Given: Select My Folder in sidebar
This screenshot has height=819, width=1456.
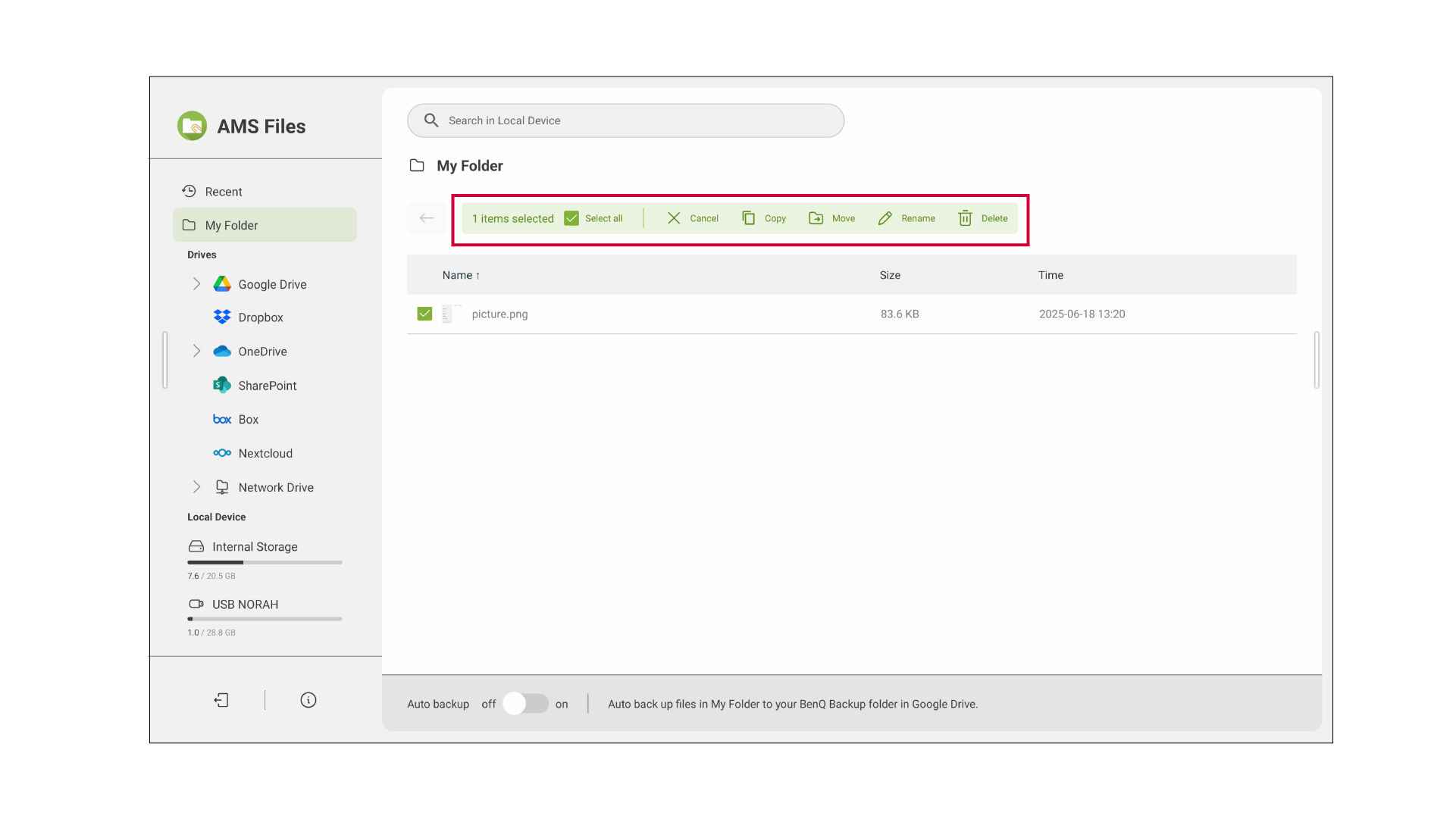Looking at the screenshot, I should tap(231, 226).
